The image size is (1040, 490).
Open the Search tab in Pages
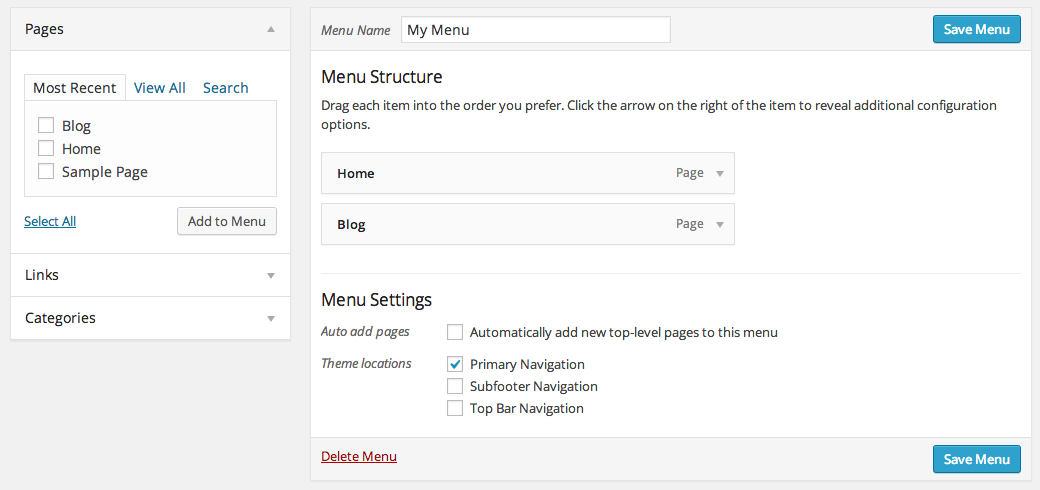coord(225,88)
